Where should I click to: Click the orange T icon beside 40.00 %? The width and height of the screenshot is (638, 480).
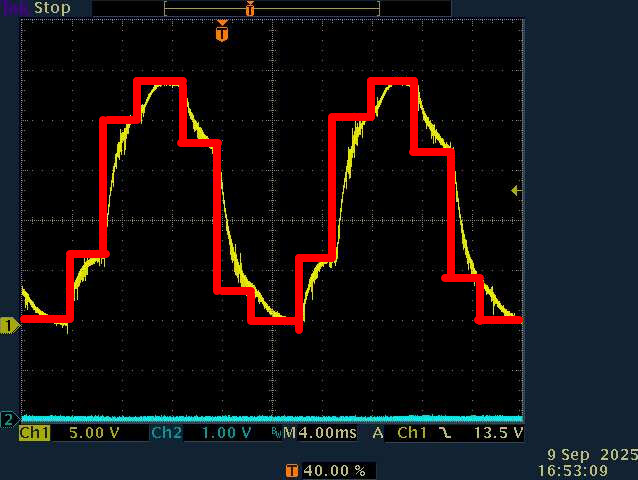click(x=291, y=470)
